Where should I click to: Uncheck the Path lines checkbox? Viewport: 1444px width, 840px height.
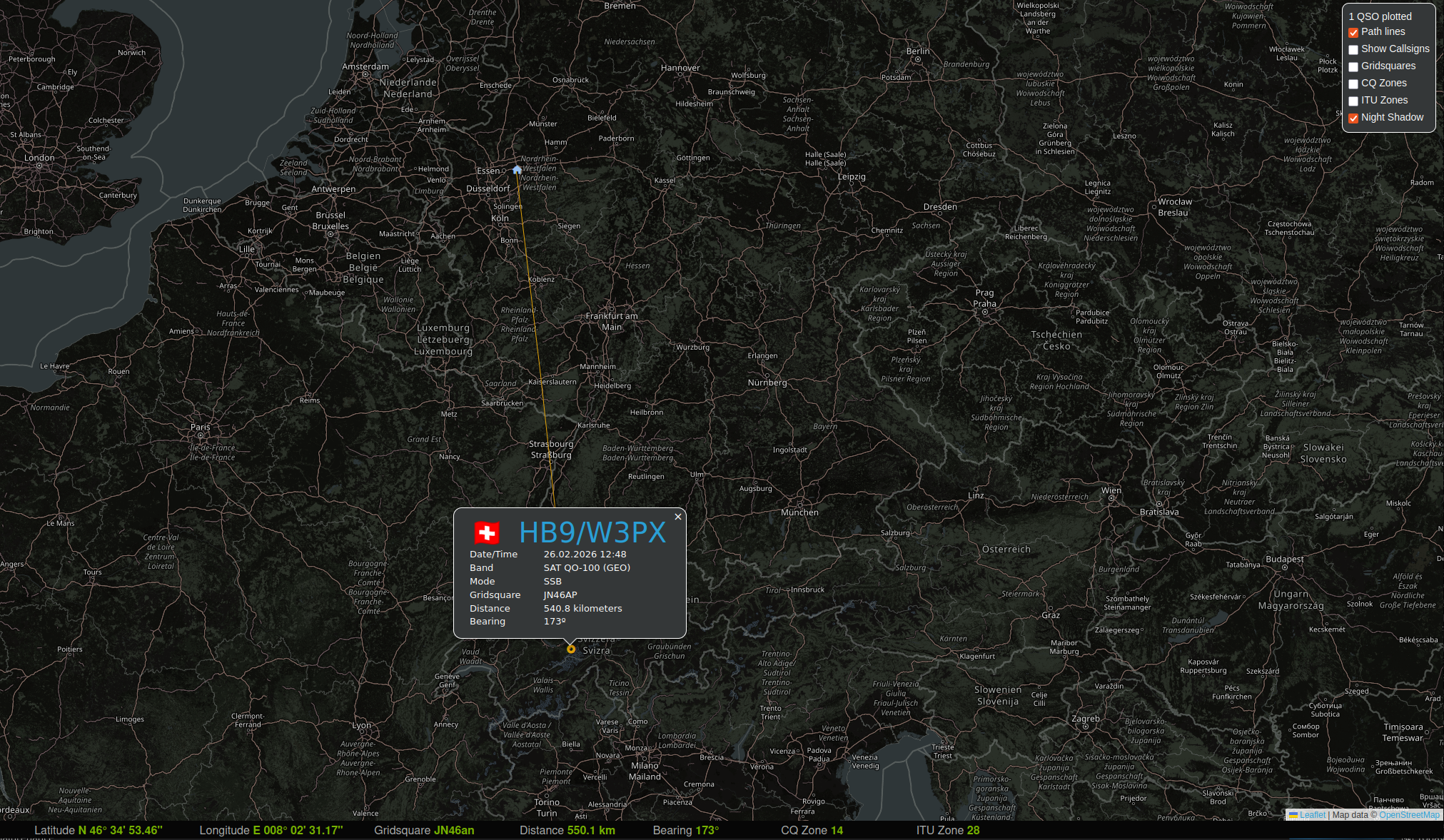tap(1353, 32)
